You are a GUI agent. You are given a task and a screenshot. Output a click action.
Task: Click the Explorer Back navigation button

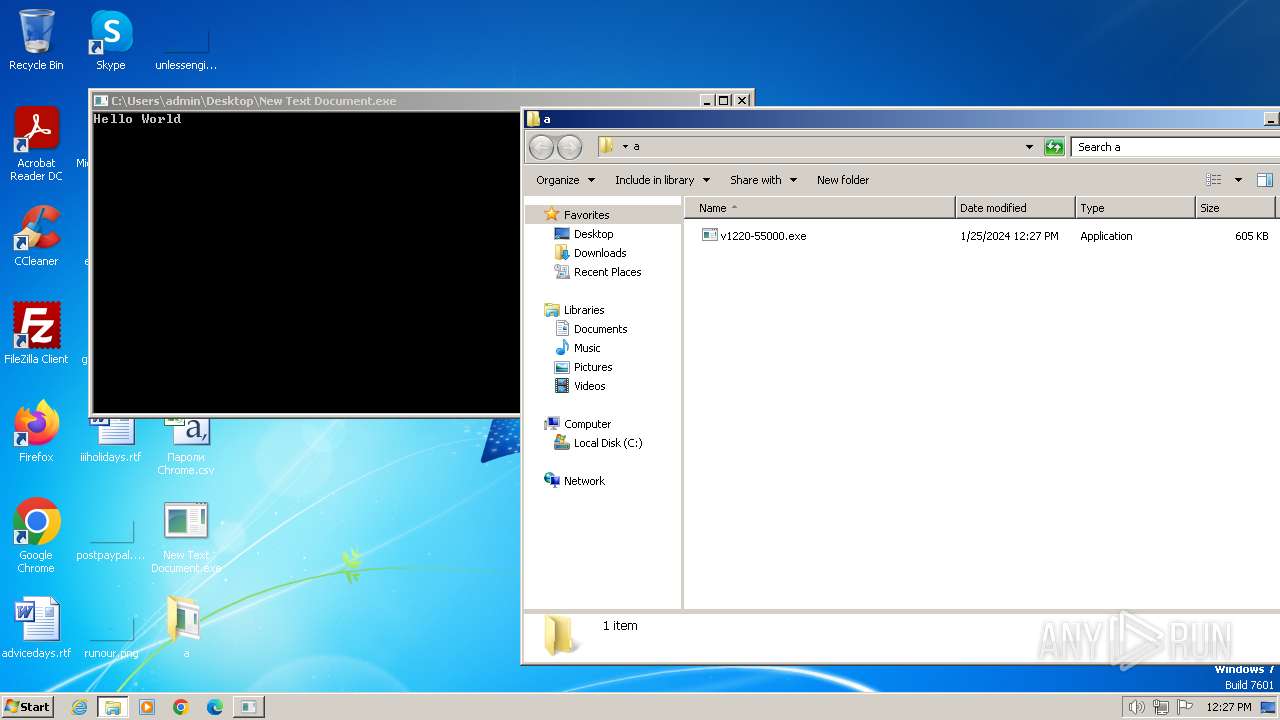tap(541, 147)
